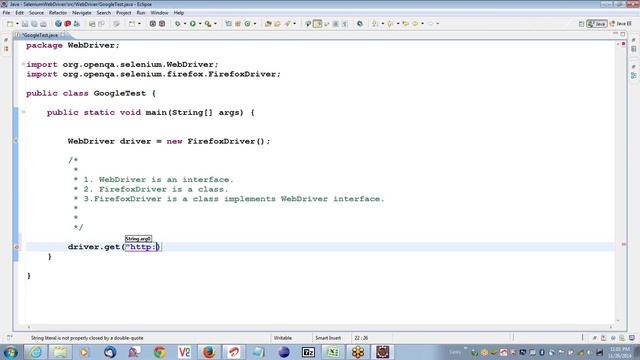Click the New file toolbar icon
The image size is (640, 360).
[x=10, y=24]
